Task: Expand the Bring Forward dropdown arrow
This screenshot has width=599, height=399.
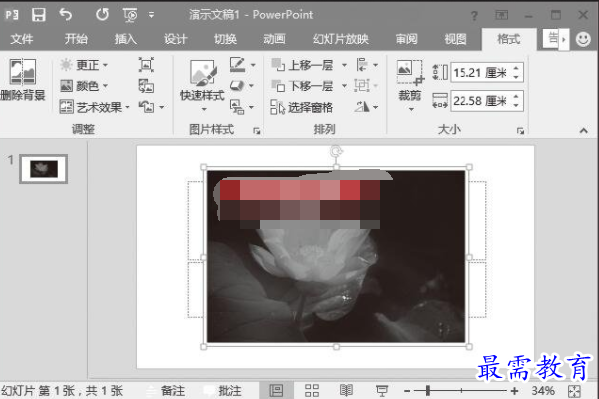Action: [x=344, y=65]
